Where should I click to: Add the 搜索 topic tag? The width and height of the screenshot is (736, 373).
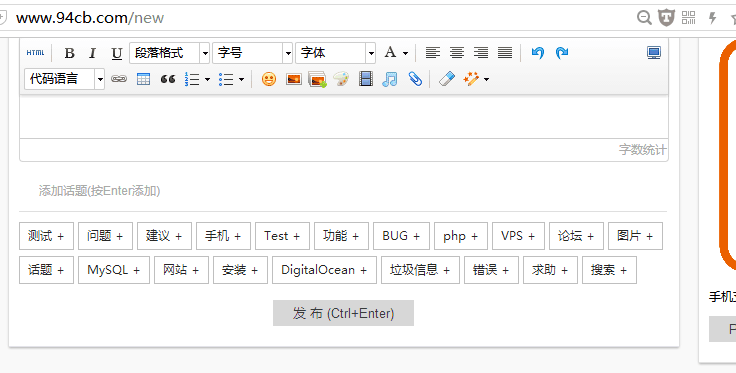(x=609, y=270)
